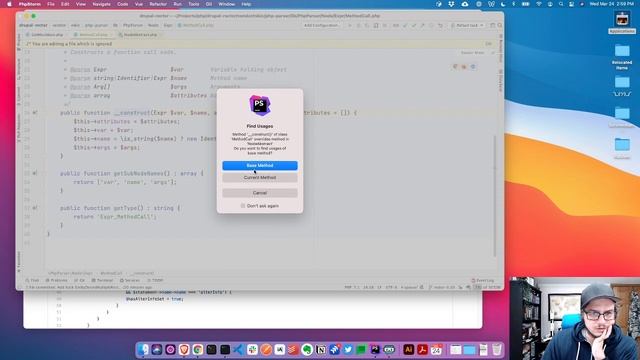Open the Tools menu
Viewport: 640px width, 360px height.
[x=193, y=4]
